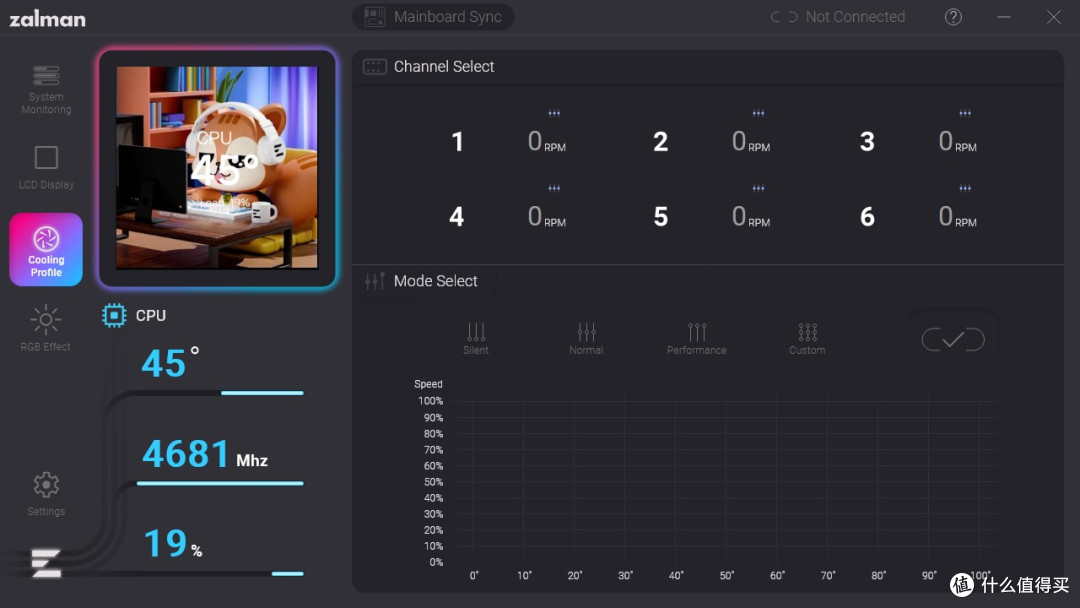The image size is (1080, 608).
Task: Select fan channel 4
Action: (456, 217)
